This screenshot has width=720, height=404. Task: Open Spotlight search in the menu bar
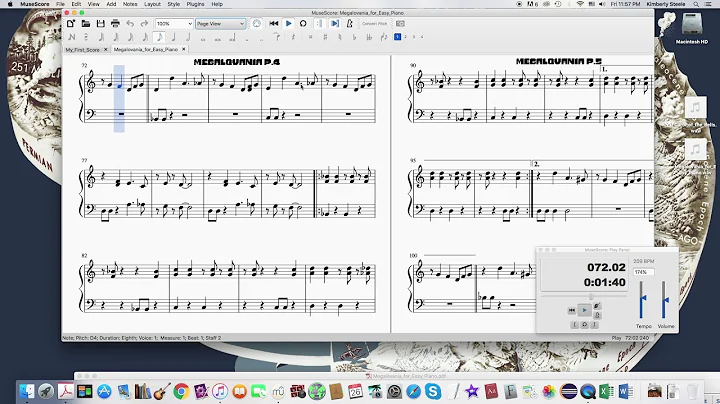tap(696, 4)
